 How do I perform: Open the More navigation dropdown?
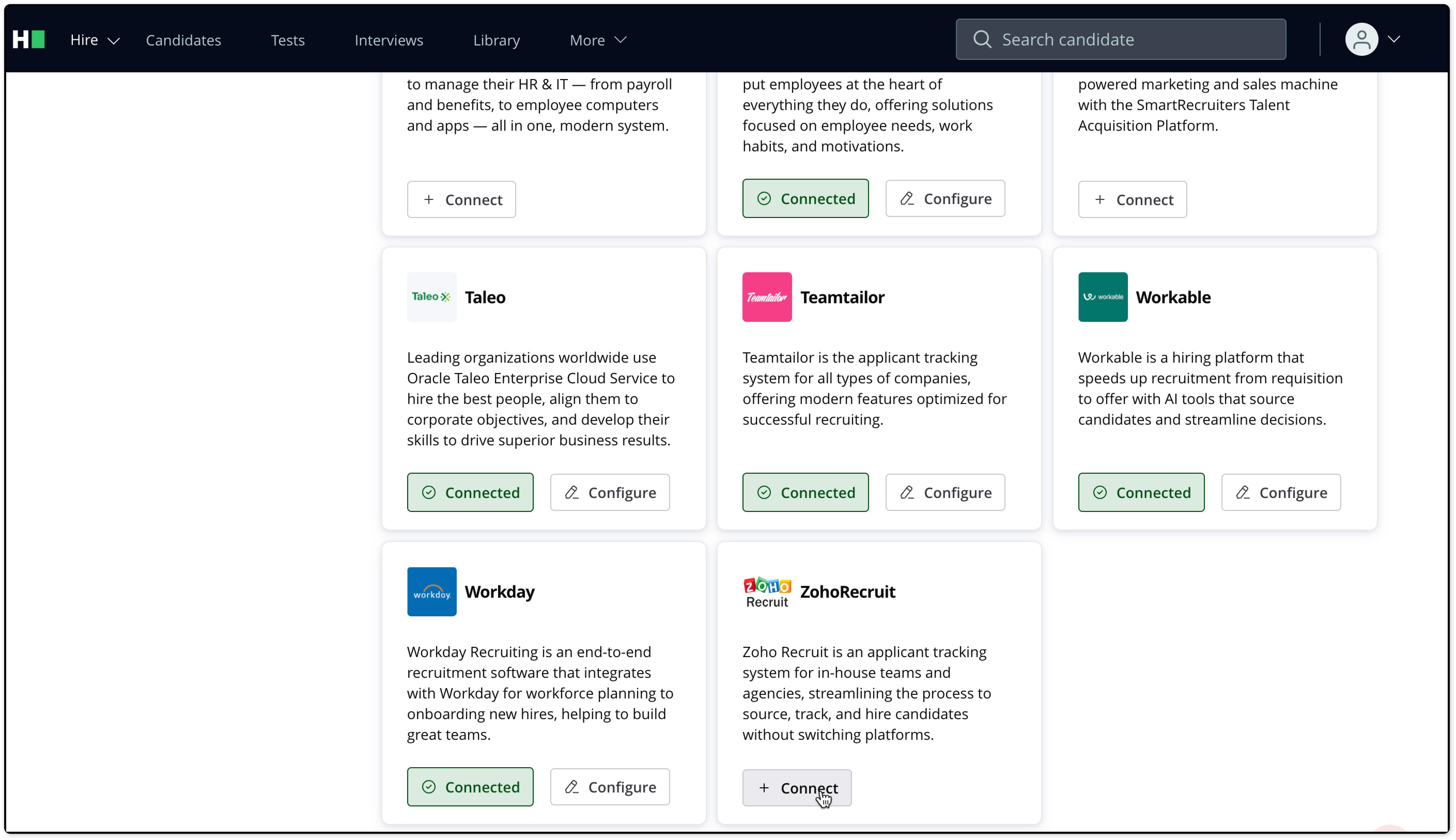click(598, 40)
